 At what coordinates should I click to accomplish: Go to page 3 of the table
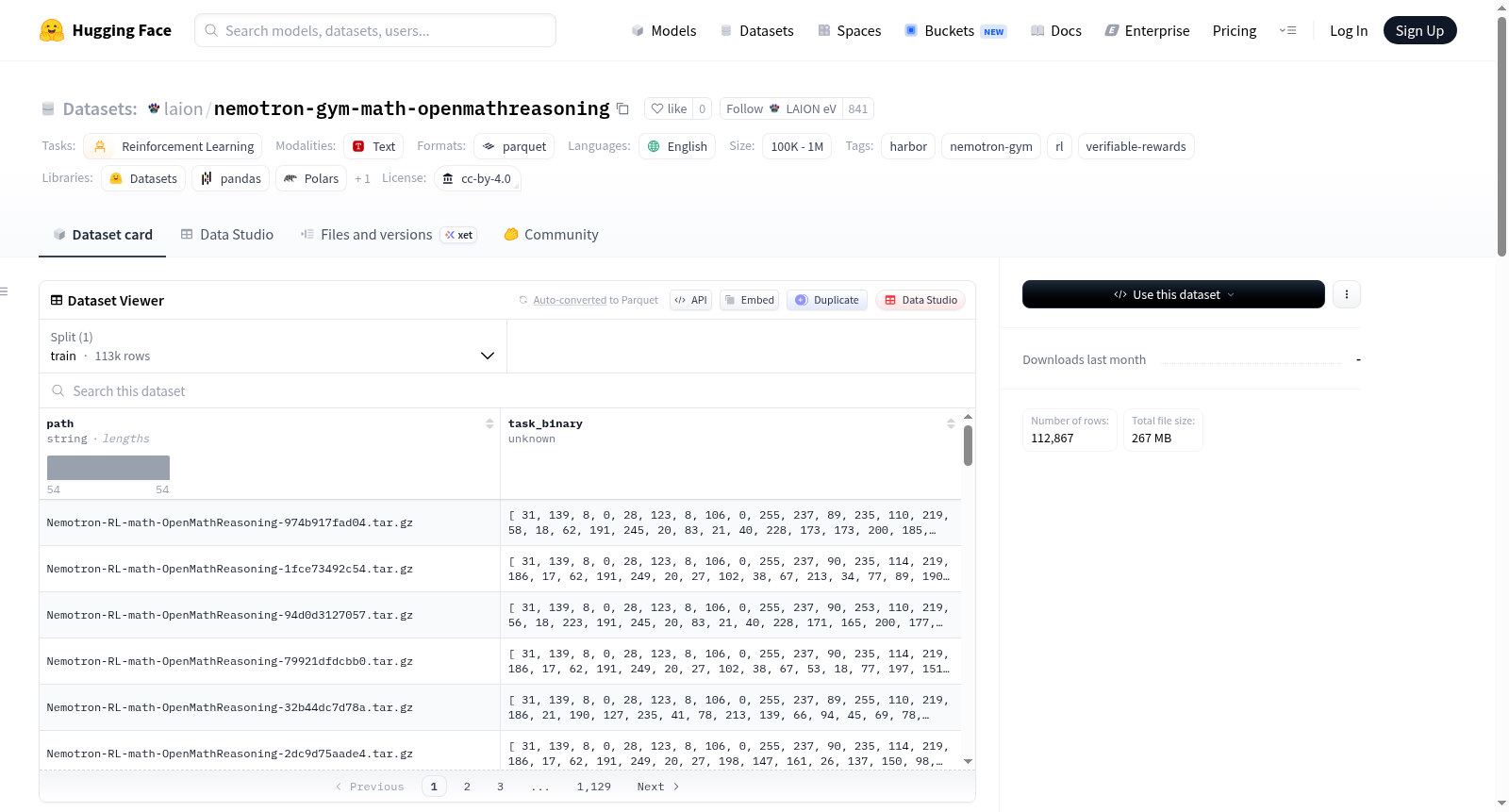500,787
